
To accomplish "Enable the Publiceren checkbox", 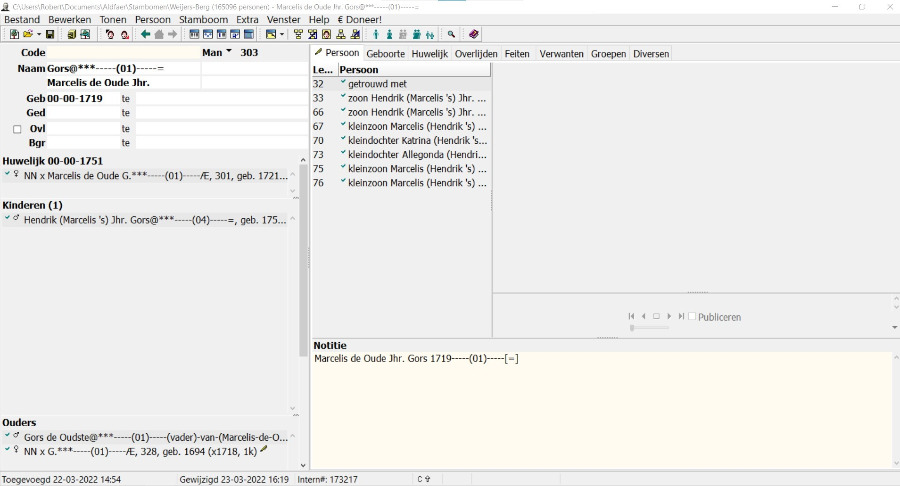I will (x=692, y=317).
